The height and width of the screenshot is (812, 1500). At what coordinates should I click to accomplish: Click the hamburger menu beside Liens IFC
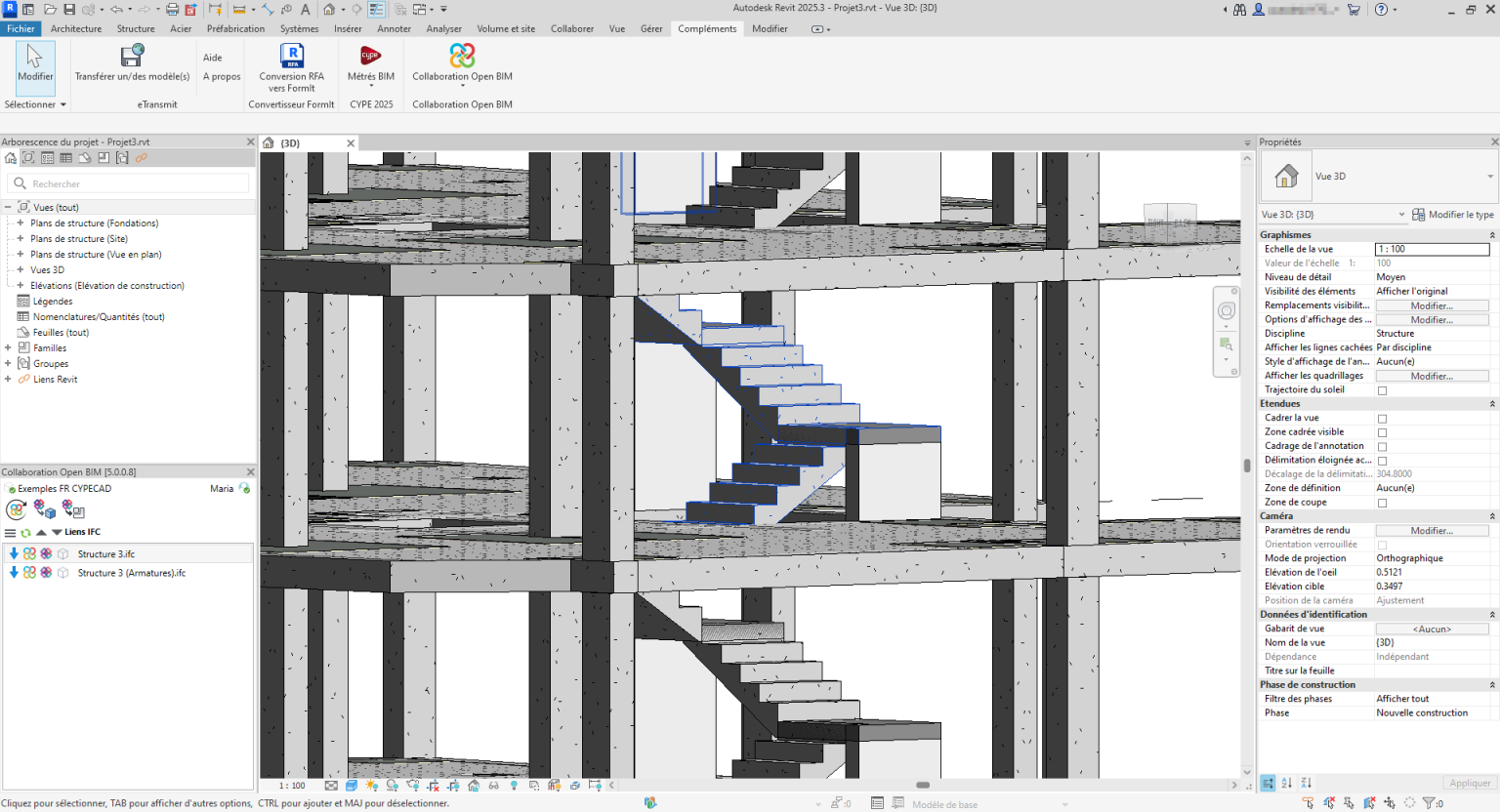click(x=9, y=532)
